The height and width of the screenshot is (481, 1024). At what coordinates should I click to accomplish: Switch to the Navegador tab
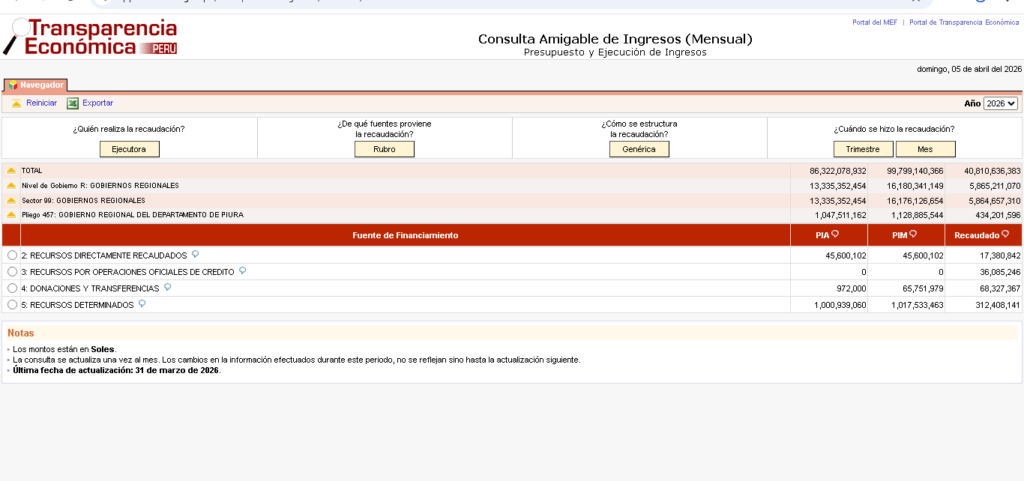point(36,85)
